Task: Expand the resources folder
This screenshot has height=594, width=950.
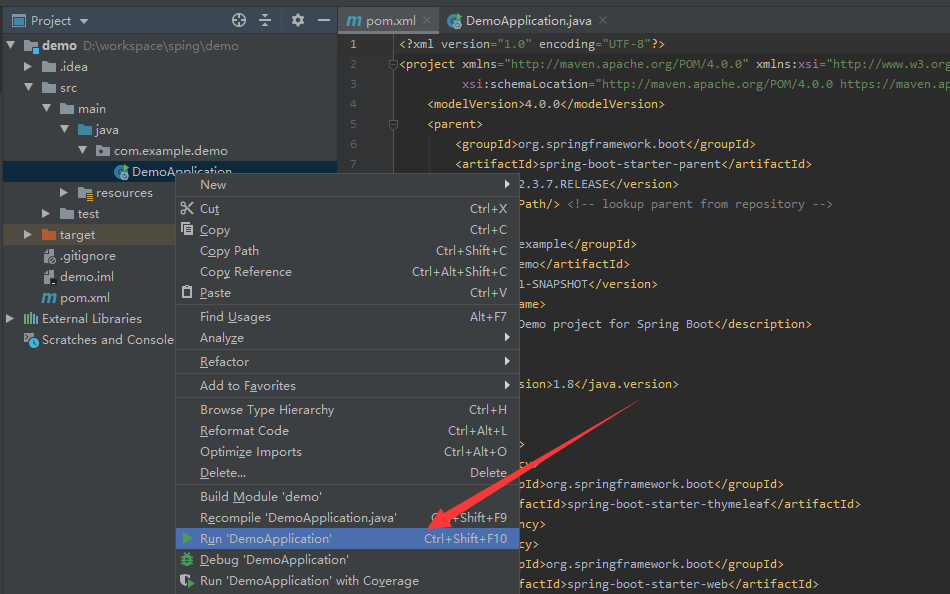Action: click(64, 192)
